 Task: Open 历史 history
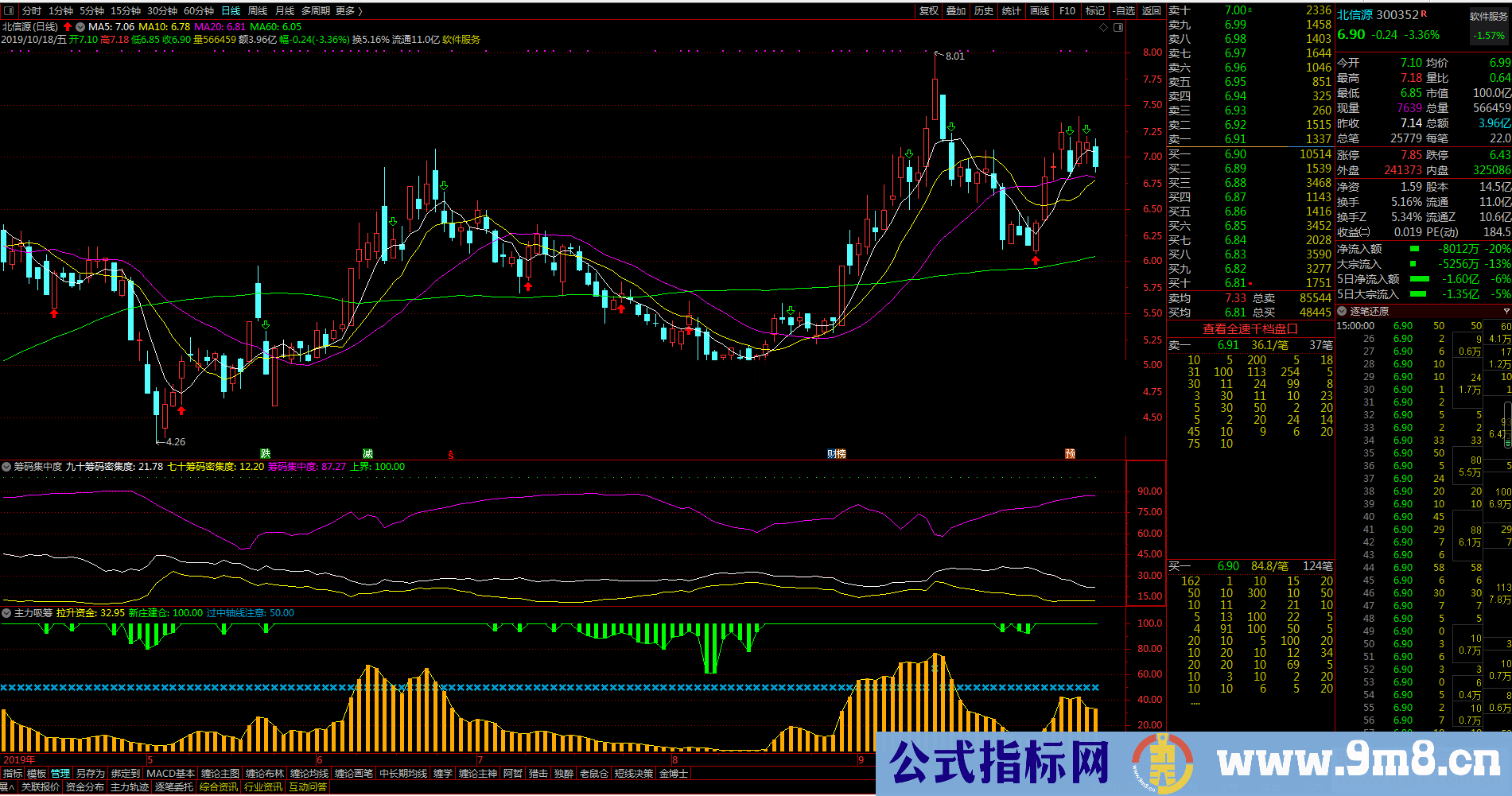[x=984, y=10]
